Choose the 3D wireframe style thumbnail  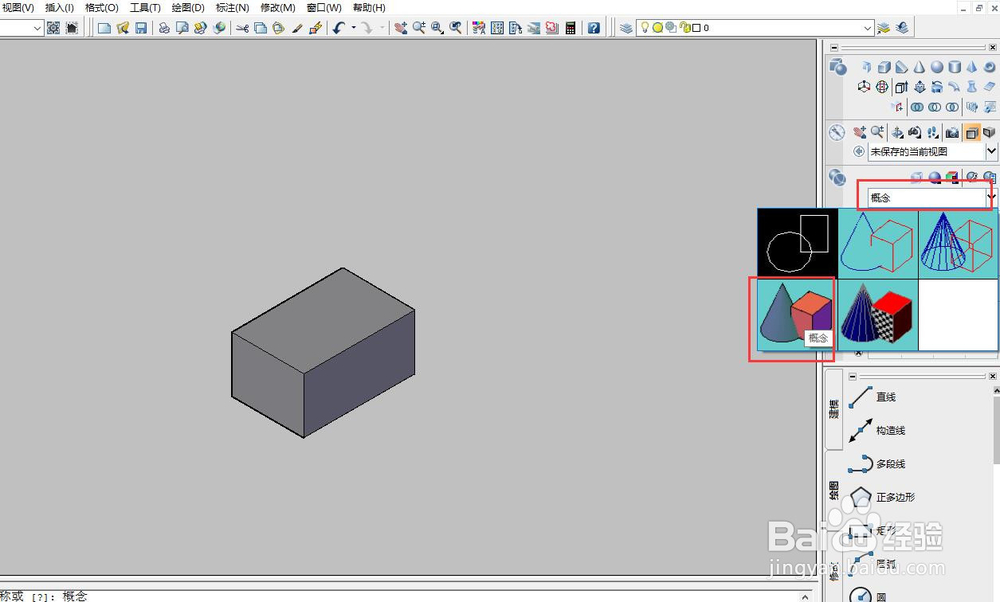point(958,243)
